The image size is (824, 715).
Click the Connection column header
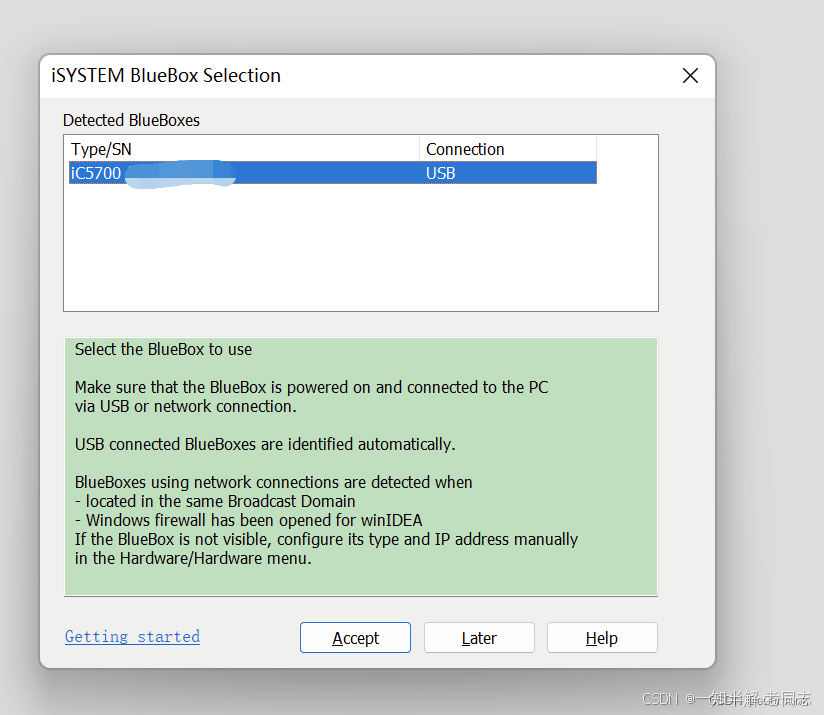465,148
